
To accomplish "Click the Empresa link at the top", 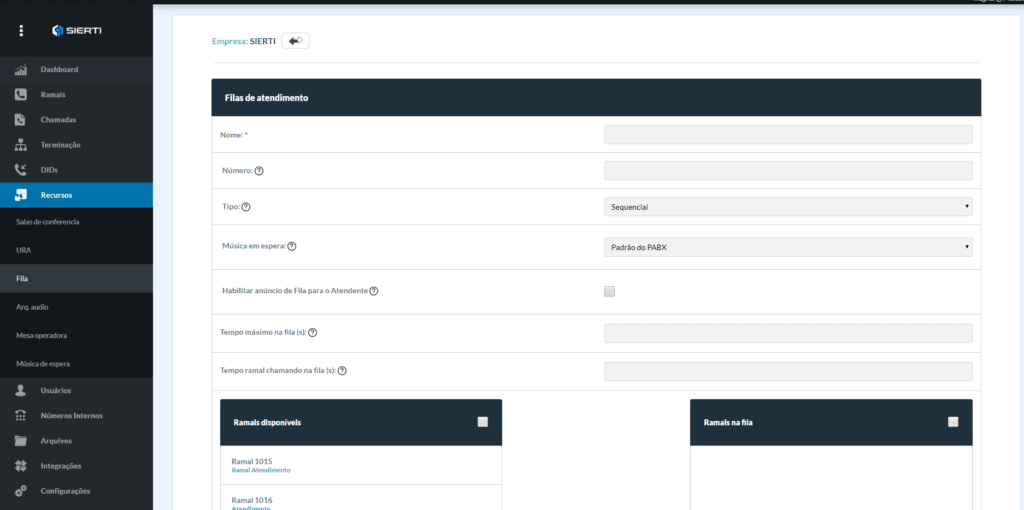I will (229, 41).
